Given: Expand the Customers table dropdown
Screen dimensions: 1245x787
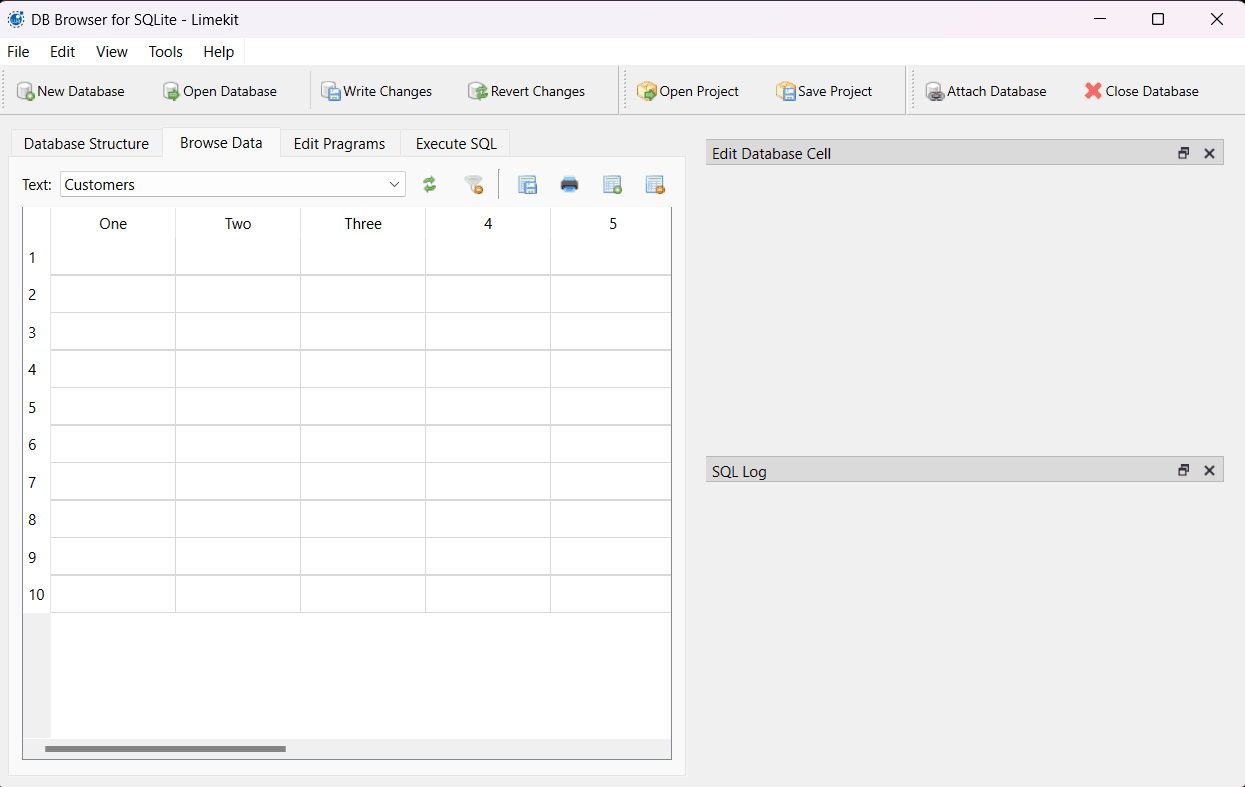Looking at the screenshot, I should (394, 184).
